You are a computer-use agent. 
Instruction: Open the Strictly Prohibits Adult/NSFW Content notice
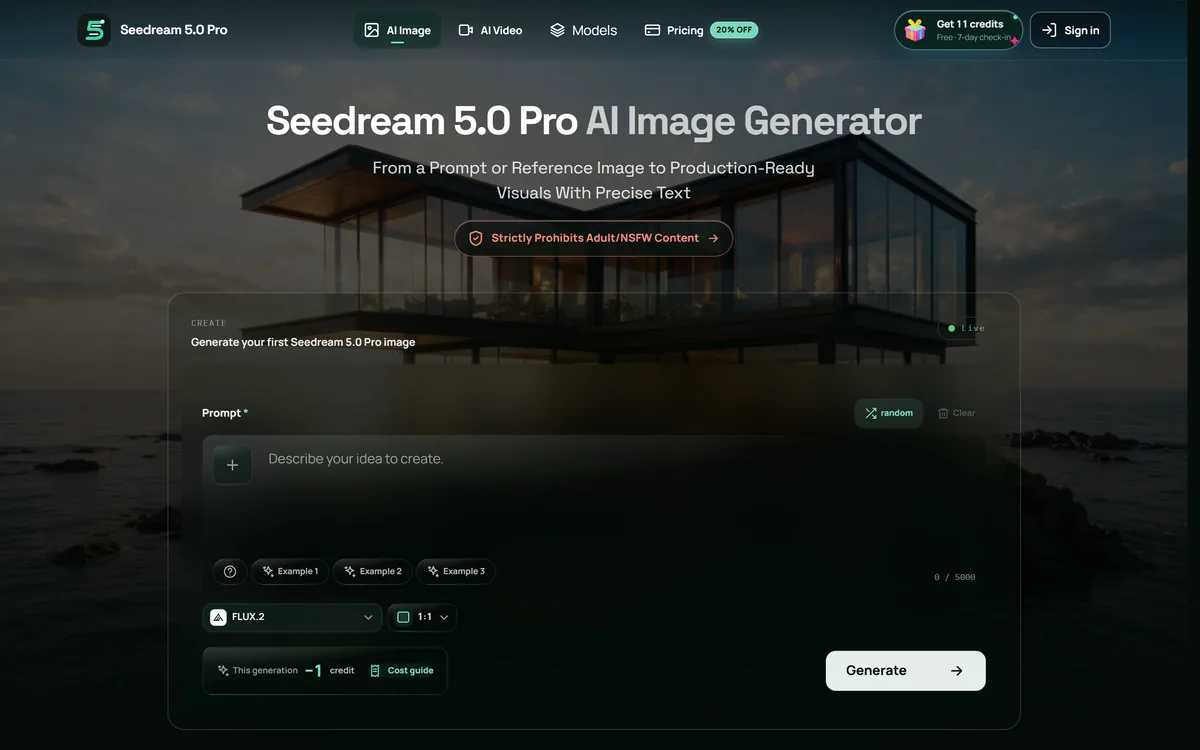tap(594, 239)
